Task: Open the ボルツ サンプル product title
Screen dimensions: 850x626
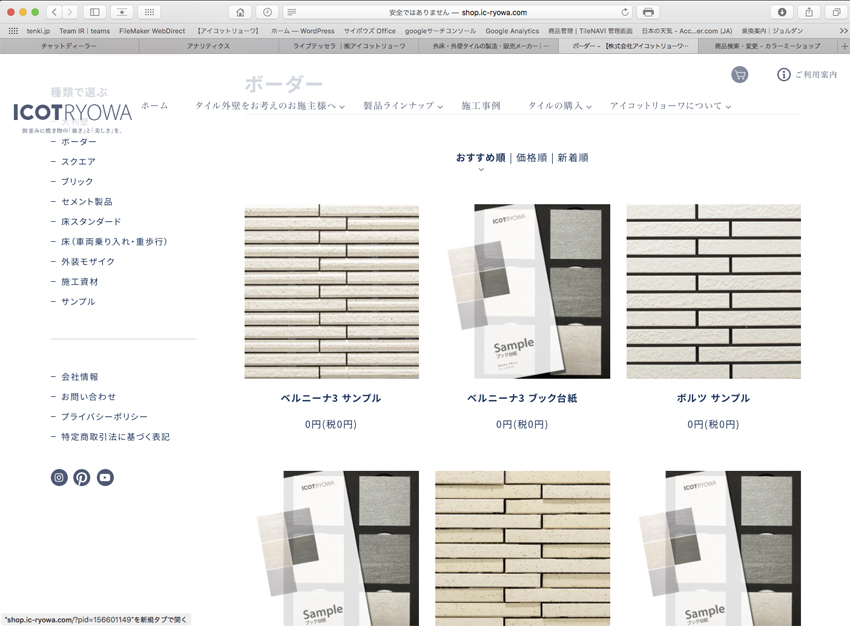Action: (713, 398)
